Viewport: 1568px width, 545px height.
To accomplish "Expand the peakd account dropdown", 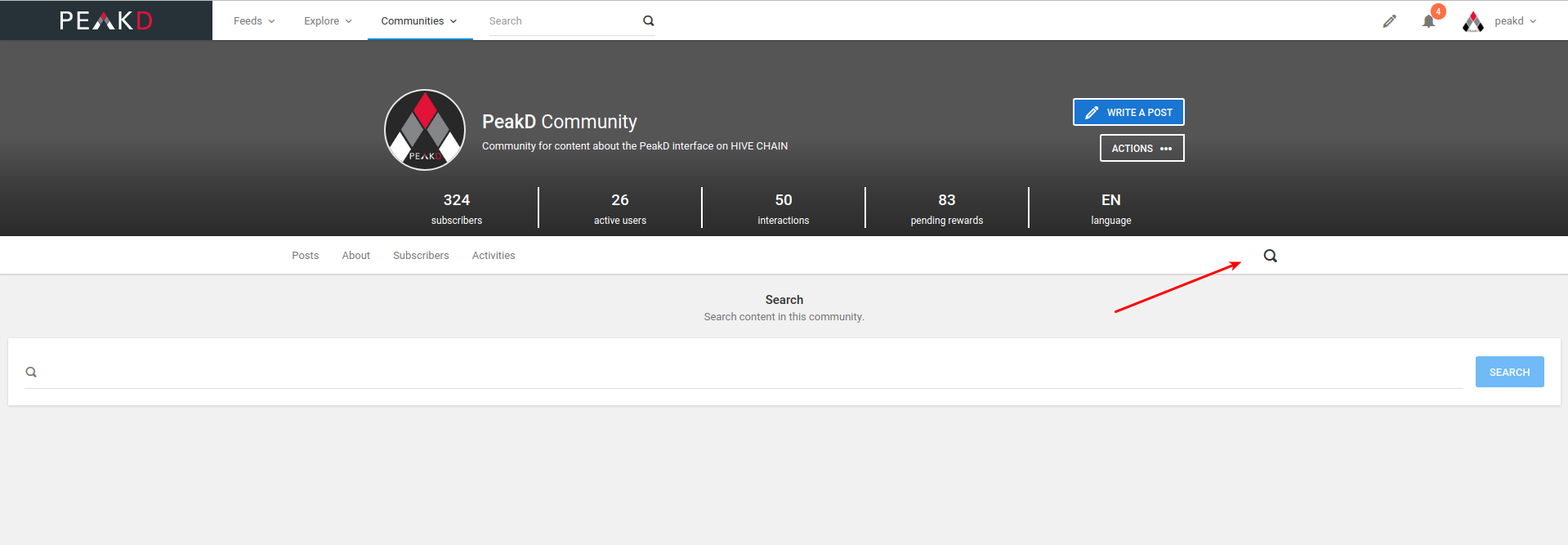I will (x=1515, y=21).
